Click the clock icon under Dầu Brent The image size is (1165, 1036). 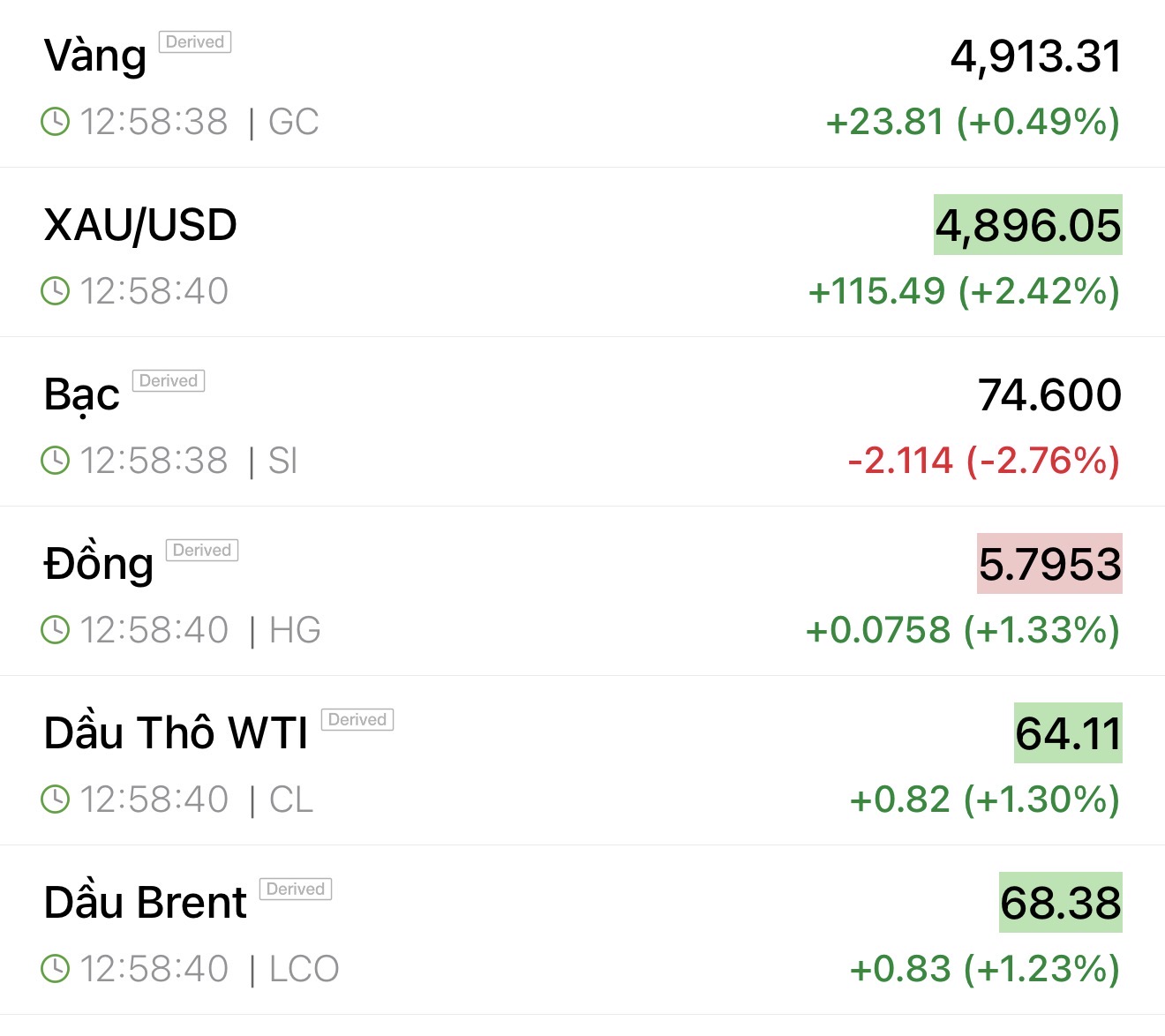56,969
